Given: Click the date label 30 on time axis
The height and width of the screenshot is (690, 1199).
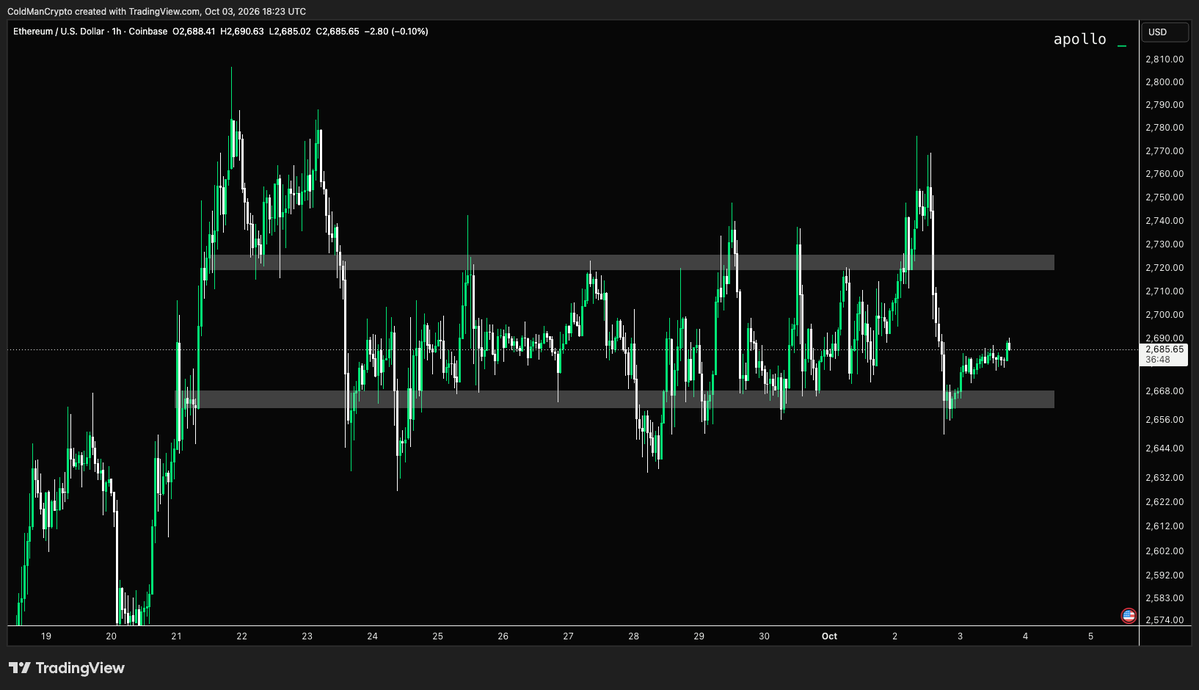Looking at the screenshot, I should 764,636.
